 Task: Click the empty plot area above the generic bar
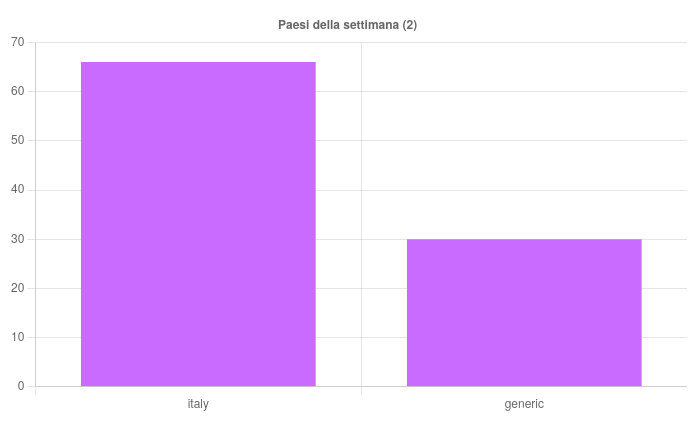tap(524, 140)
